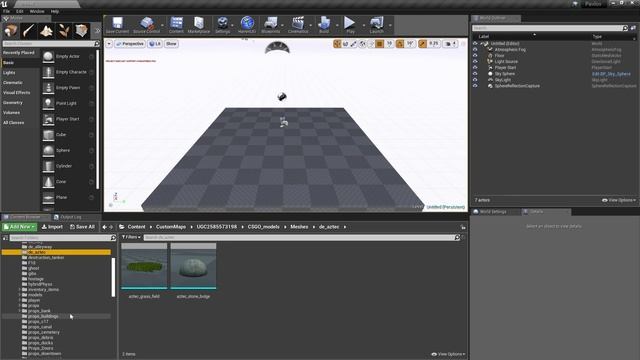Open the Perspective view mode menu
The width and height of the screenshot is (640, 360).
pyautogui.click(x=130, y=44)
